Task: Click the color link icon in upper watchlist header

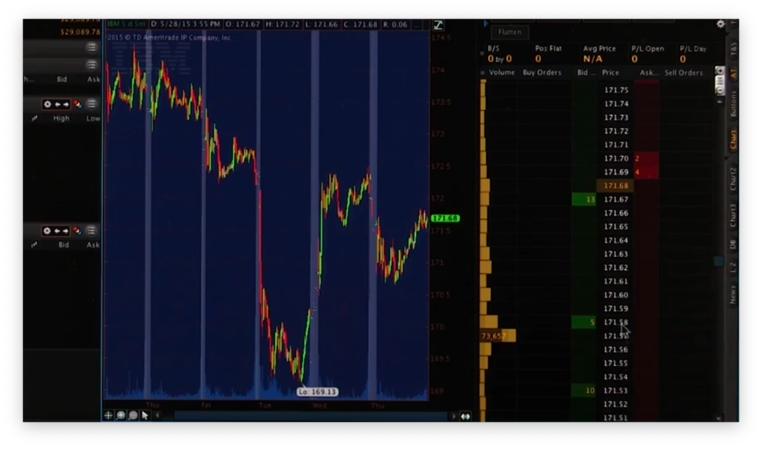Action: coord(77,104)
